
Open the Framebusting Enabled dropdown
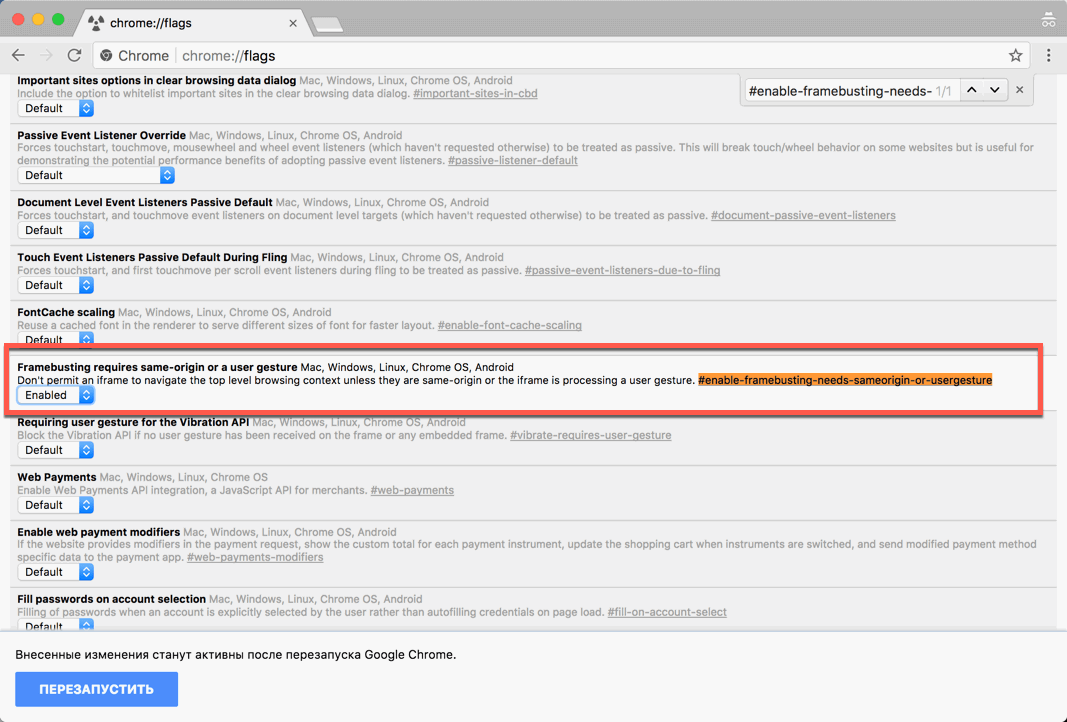tap(56, 395)
